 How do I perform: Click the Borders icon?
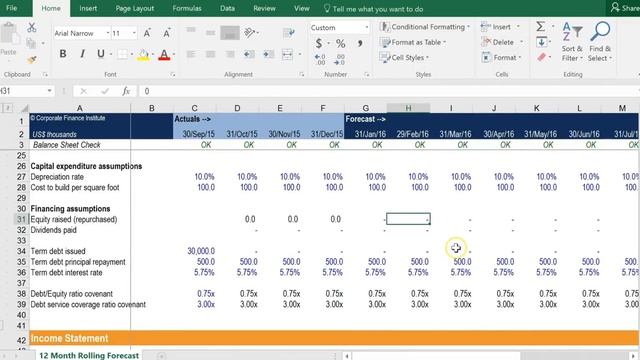122,54
